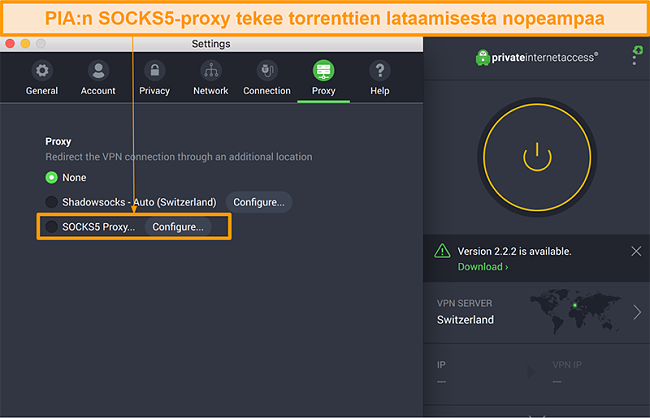Dismiss the version update notification
650x418 pixels.
point(636,251)
